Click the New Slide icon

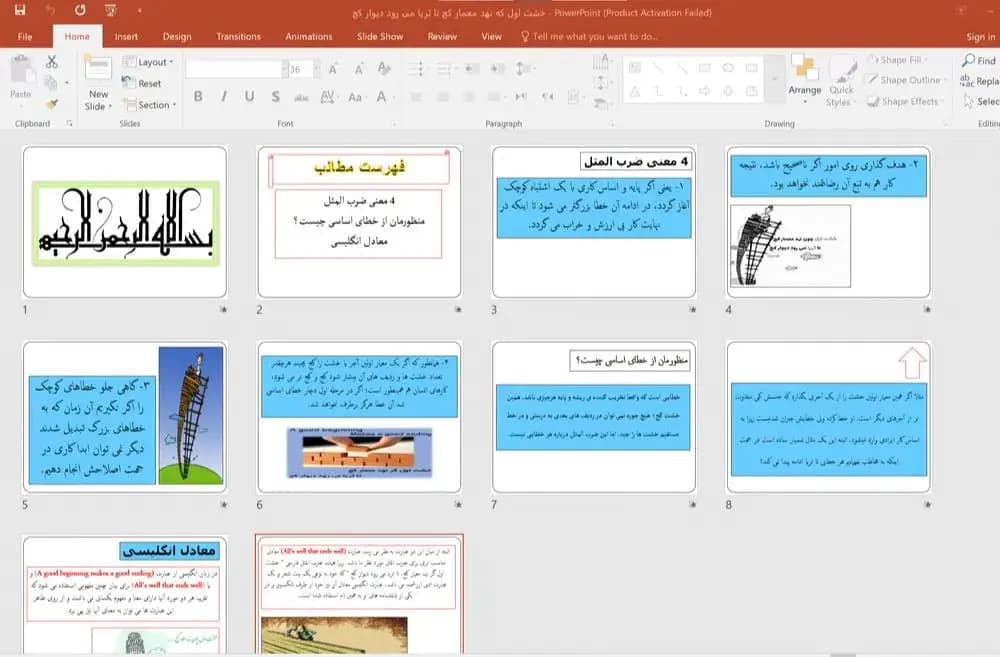(x=98, y=68)
